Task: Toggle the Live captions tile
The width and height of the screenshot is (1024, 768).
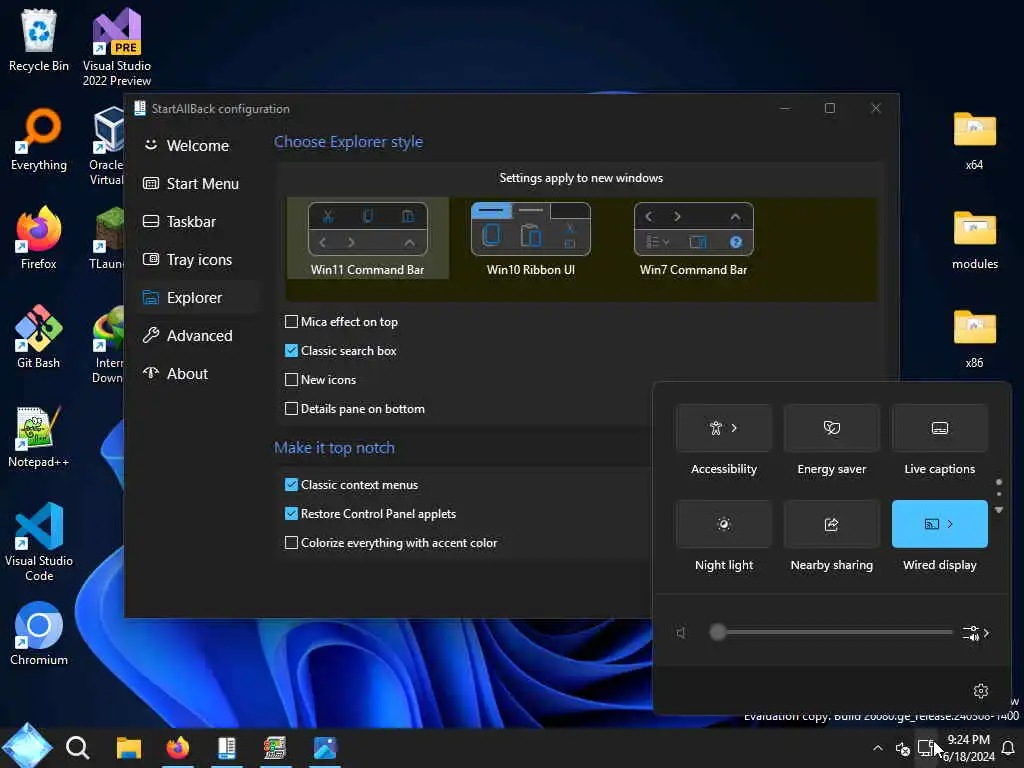Action: point(939,428)
